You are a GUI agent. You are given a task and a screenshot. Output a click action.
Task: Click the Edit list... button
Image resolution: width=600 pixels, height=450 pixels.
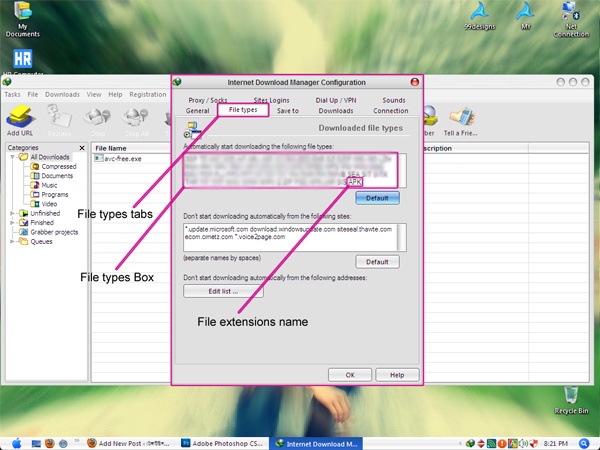click(223, 291)
